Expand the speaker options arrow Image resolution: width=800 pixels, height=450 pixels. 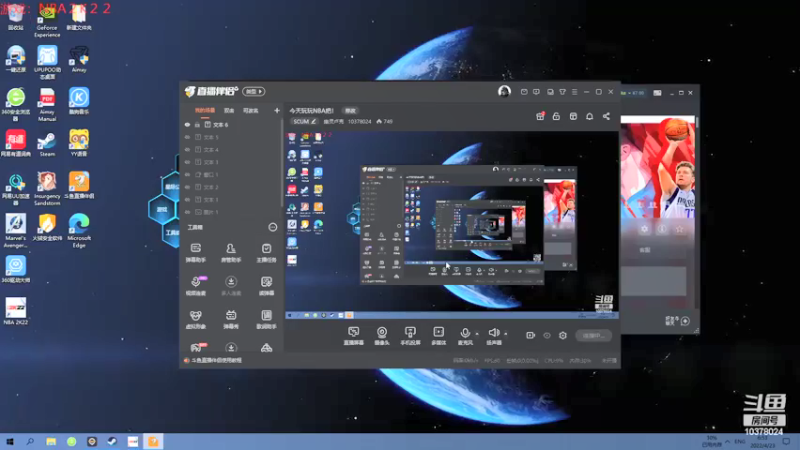coord(506,334)
